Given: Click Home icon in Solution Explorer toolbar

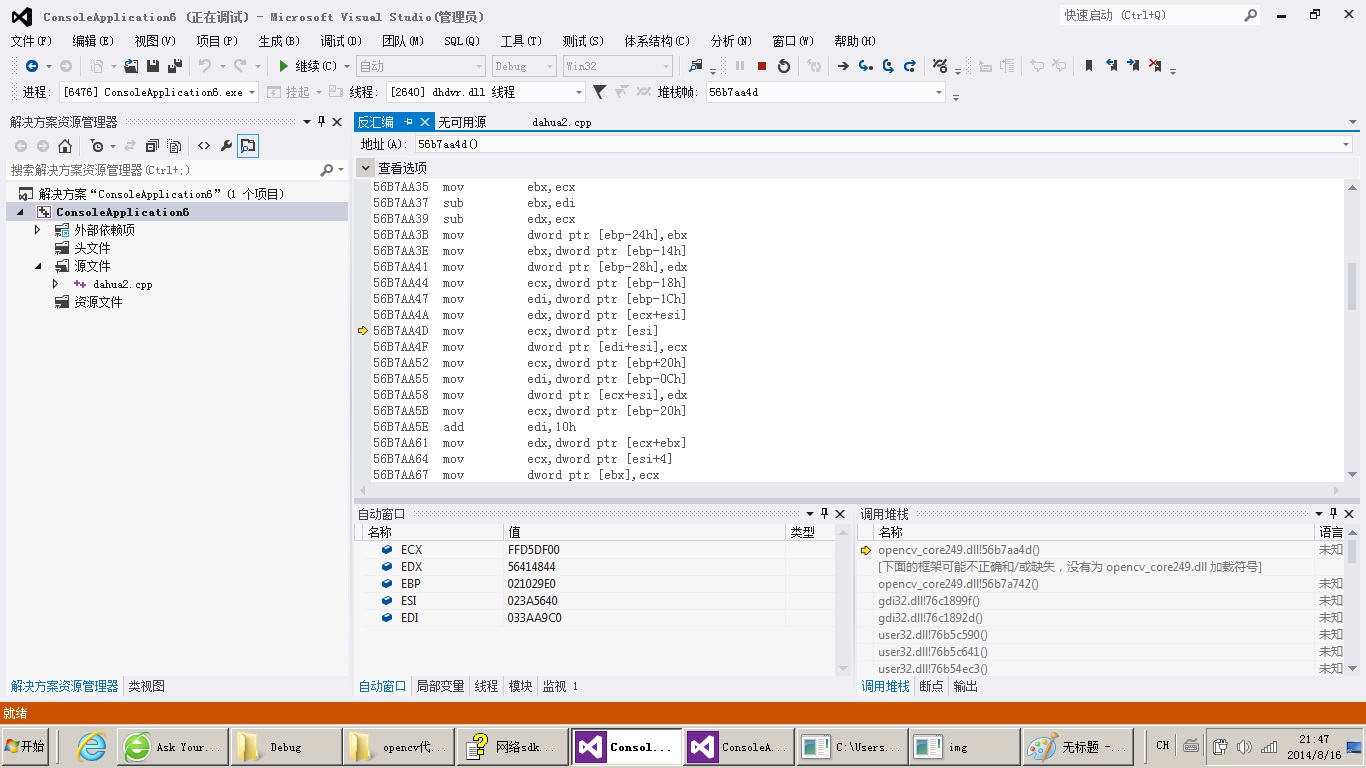Looking at the screenshot, I should (65, 146).
